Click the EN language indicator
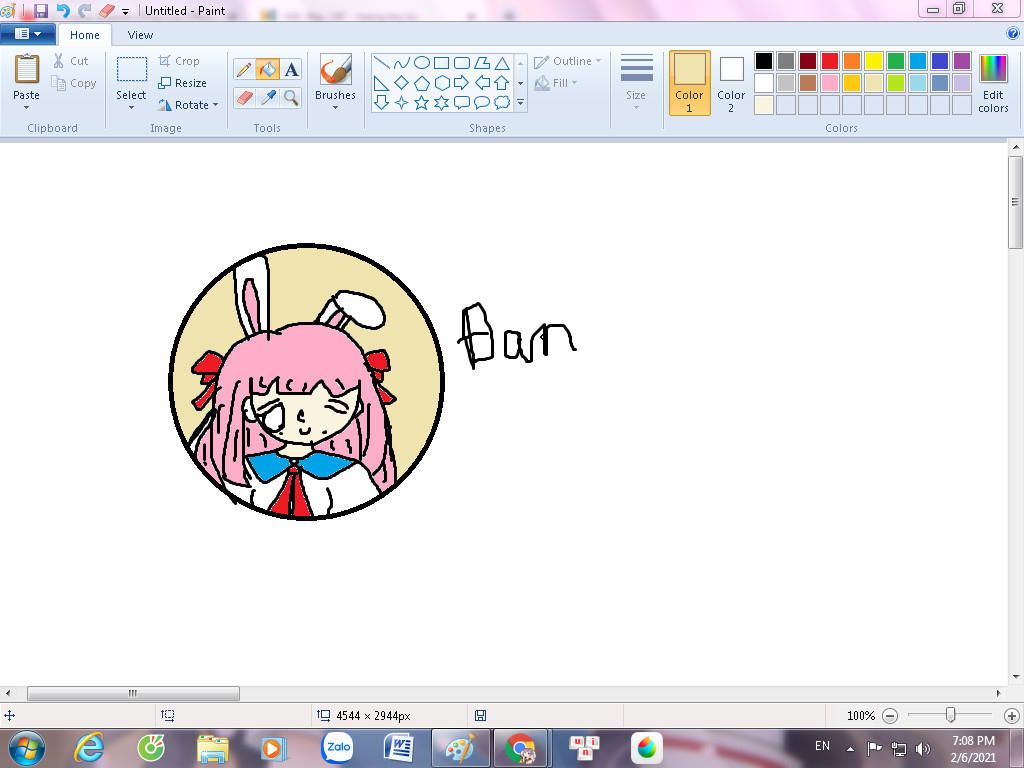Screen dimensions: 1024x768 [x=822, y=746]
